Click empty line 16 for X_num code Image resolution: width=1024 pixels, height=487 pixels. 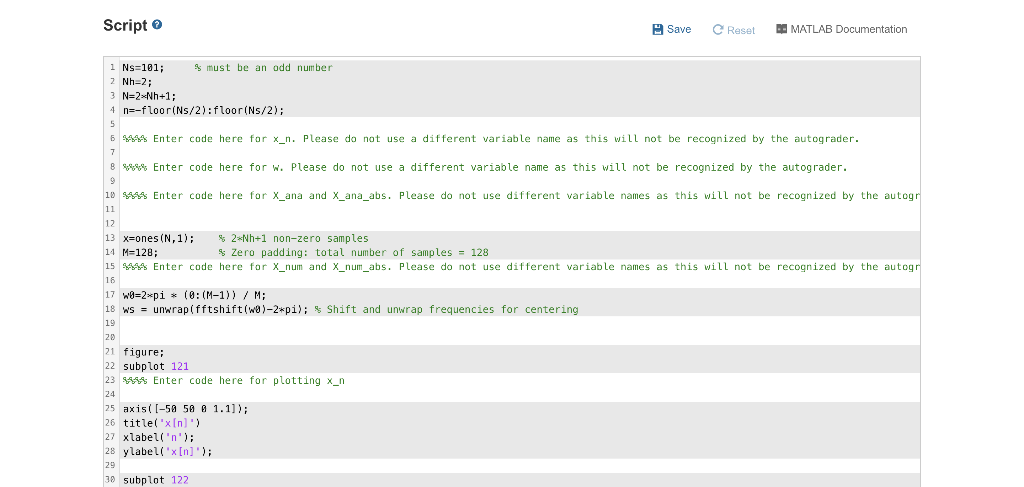pos(520,281)
